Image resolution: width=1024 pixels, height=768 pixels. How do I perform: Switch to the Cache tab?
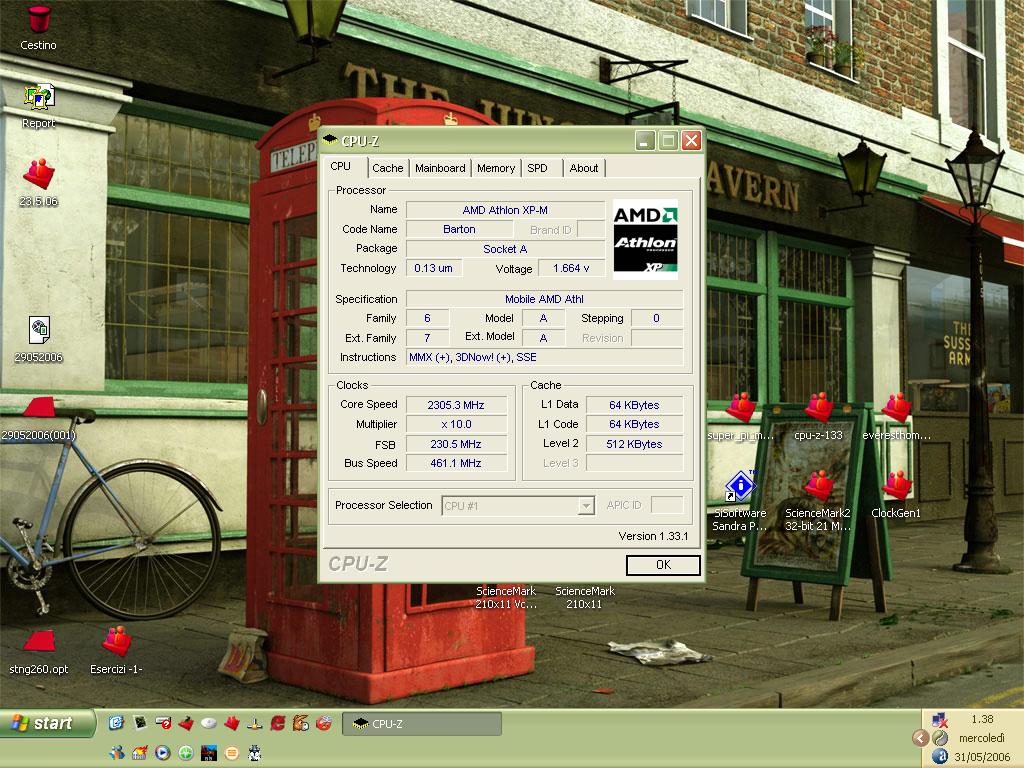coord(387,168)
